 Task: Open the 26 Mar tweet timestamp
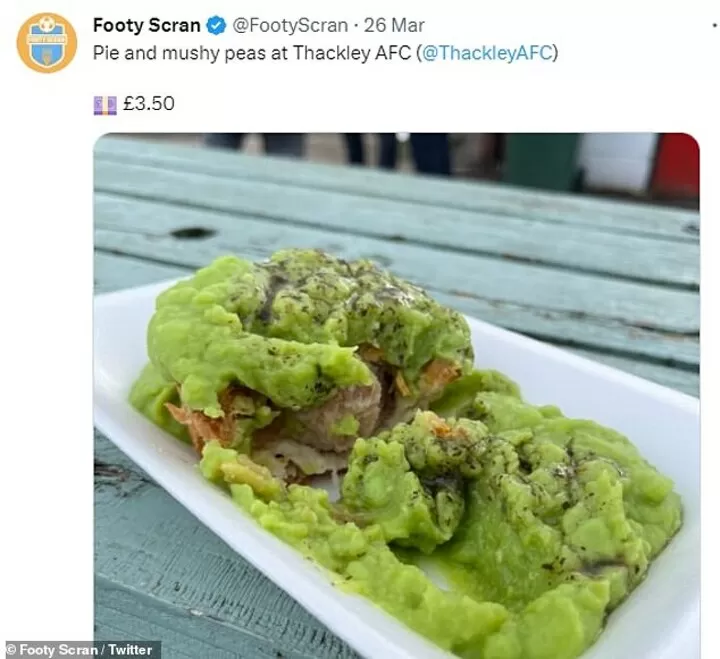[394, 25]
